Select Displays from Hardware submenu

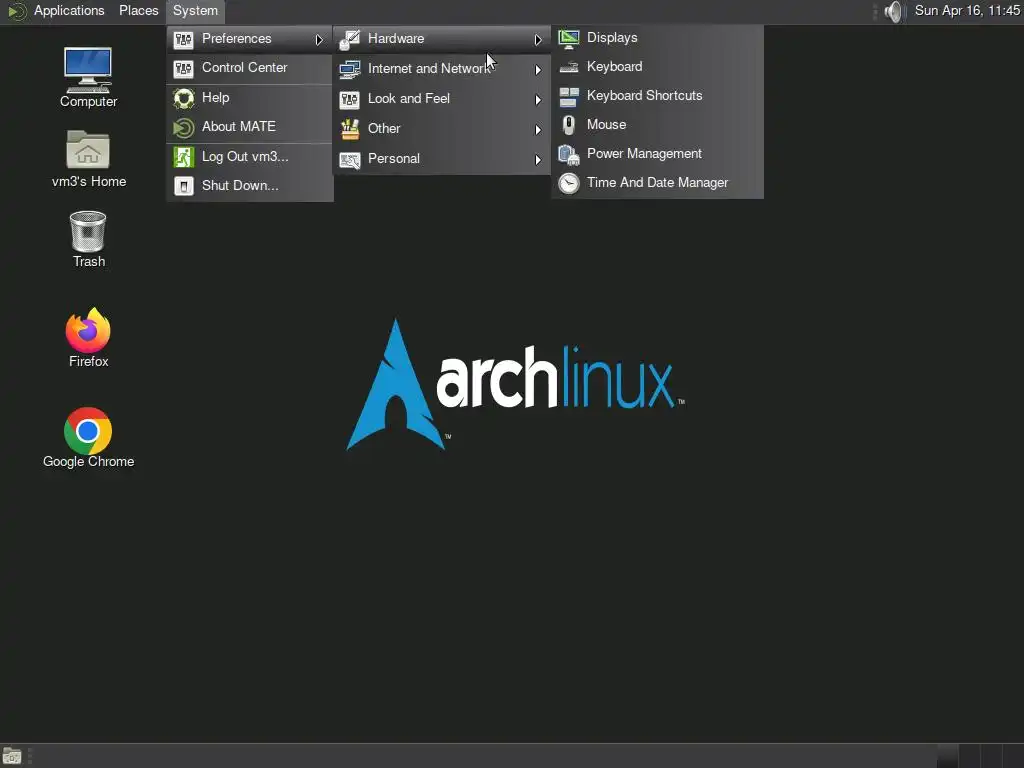coord(657,38)
